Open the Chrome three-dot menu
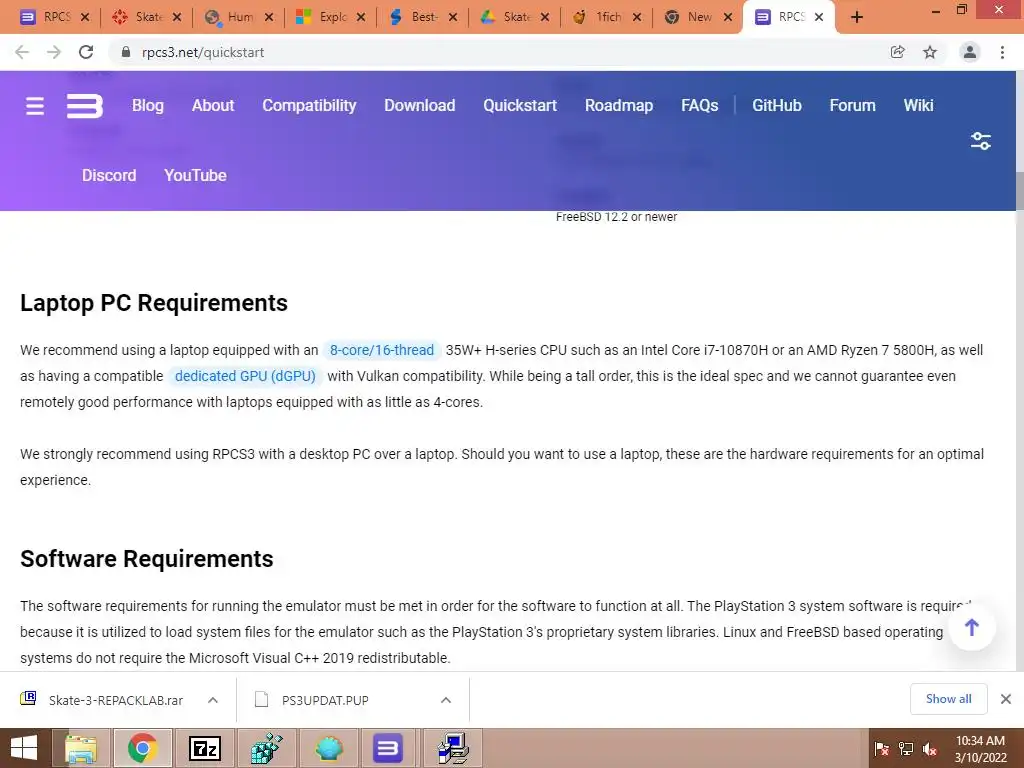Viewport: 1024px width, 768px height. pyautogui.click(x=1002, y=52)
